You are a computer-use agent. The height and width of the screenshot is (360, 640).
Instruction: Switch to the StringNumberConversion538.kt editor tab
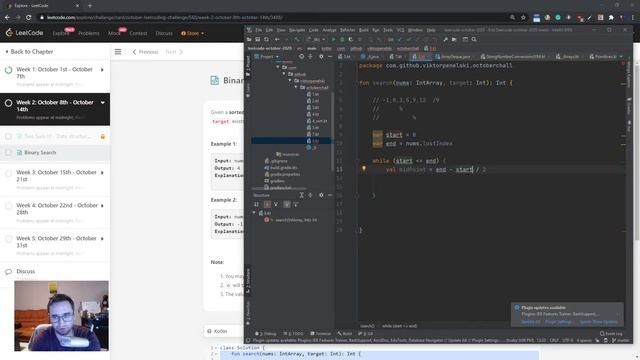pyautogui.click(x=513, y=57)
